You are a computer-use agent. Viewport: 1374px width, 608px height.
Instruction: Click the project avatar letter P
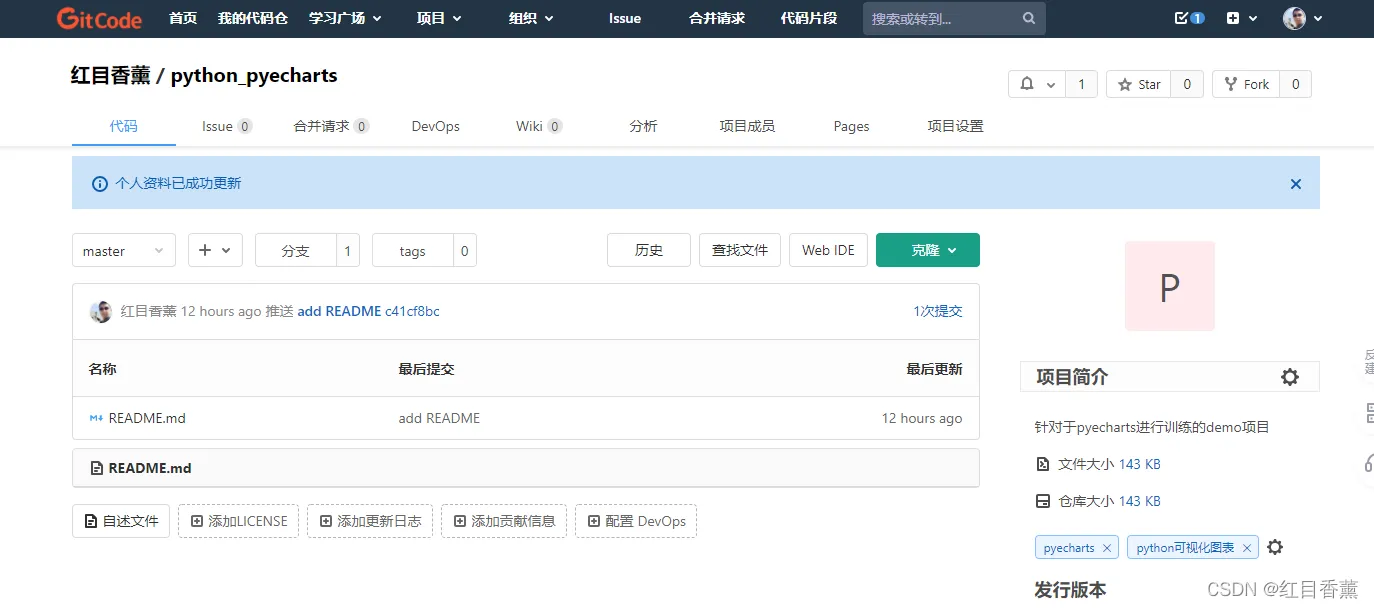[1170, 286]
